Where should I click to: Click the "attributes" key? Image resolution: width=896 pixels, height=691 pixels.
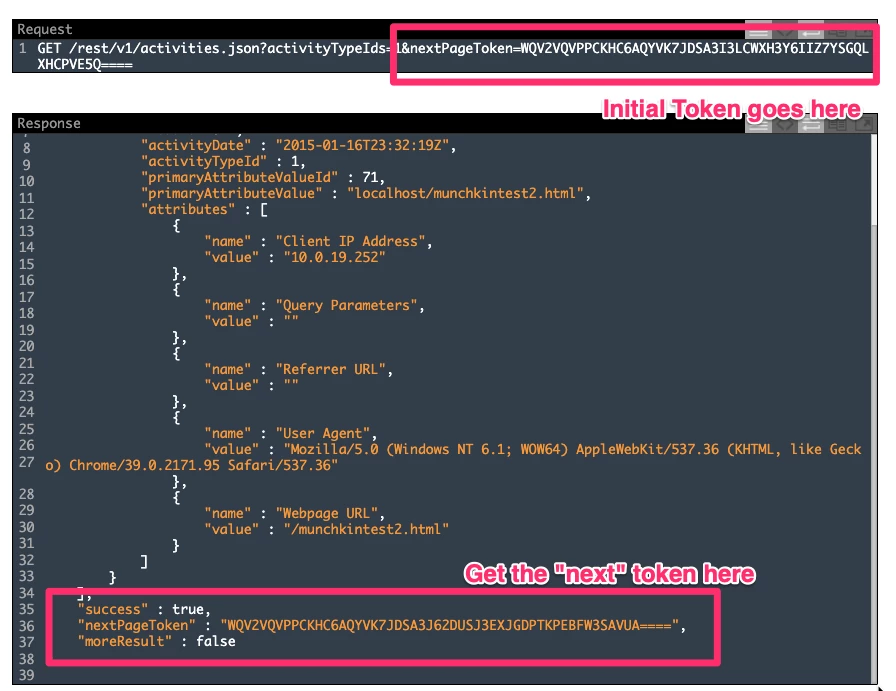pos(188,209)
